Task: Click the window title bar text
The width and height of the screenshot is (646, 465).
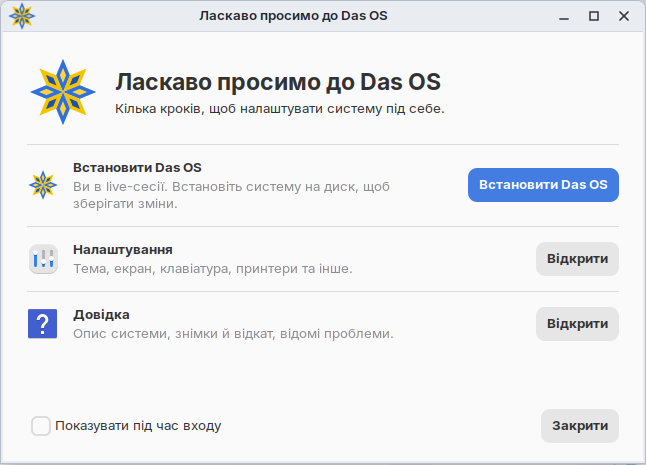Action: tap(293, 16)
